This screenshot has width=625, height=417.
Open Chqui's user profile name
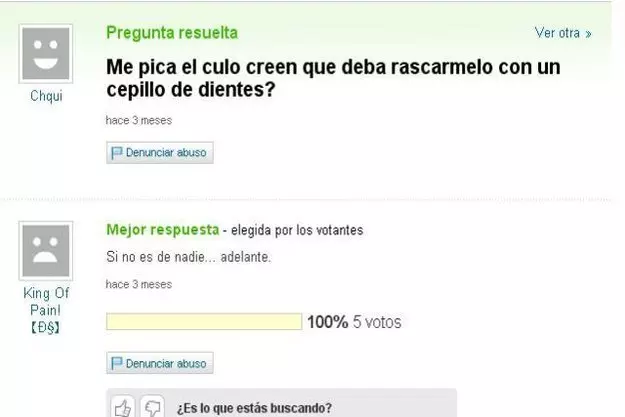click(46, 96)
